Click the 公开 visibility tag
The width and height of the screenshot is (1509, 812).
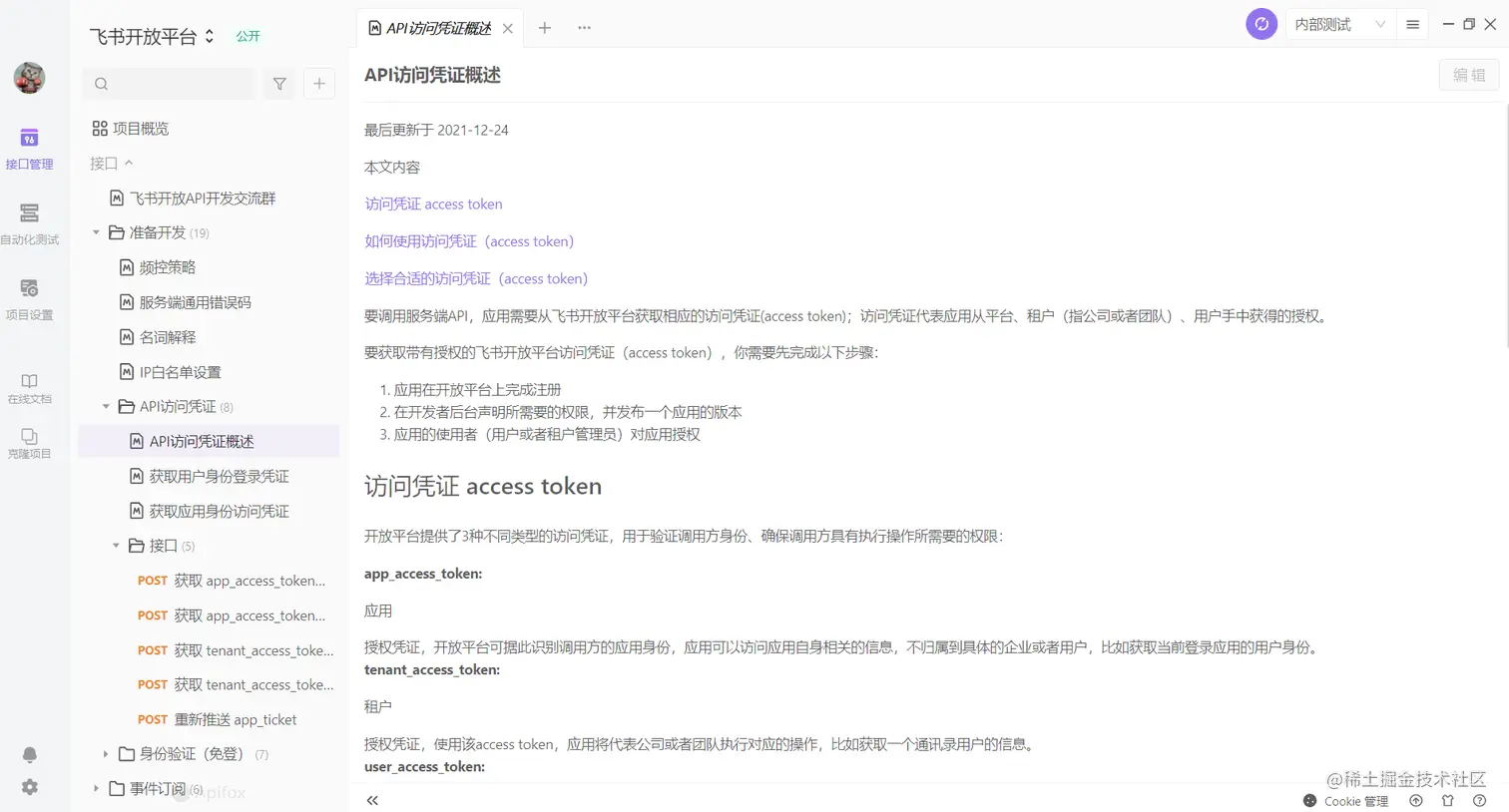248,36
